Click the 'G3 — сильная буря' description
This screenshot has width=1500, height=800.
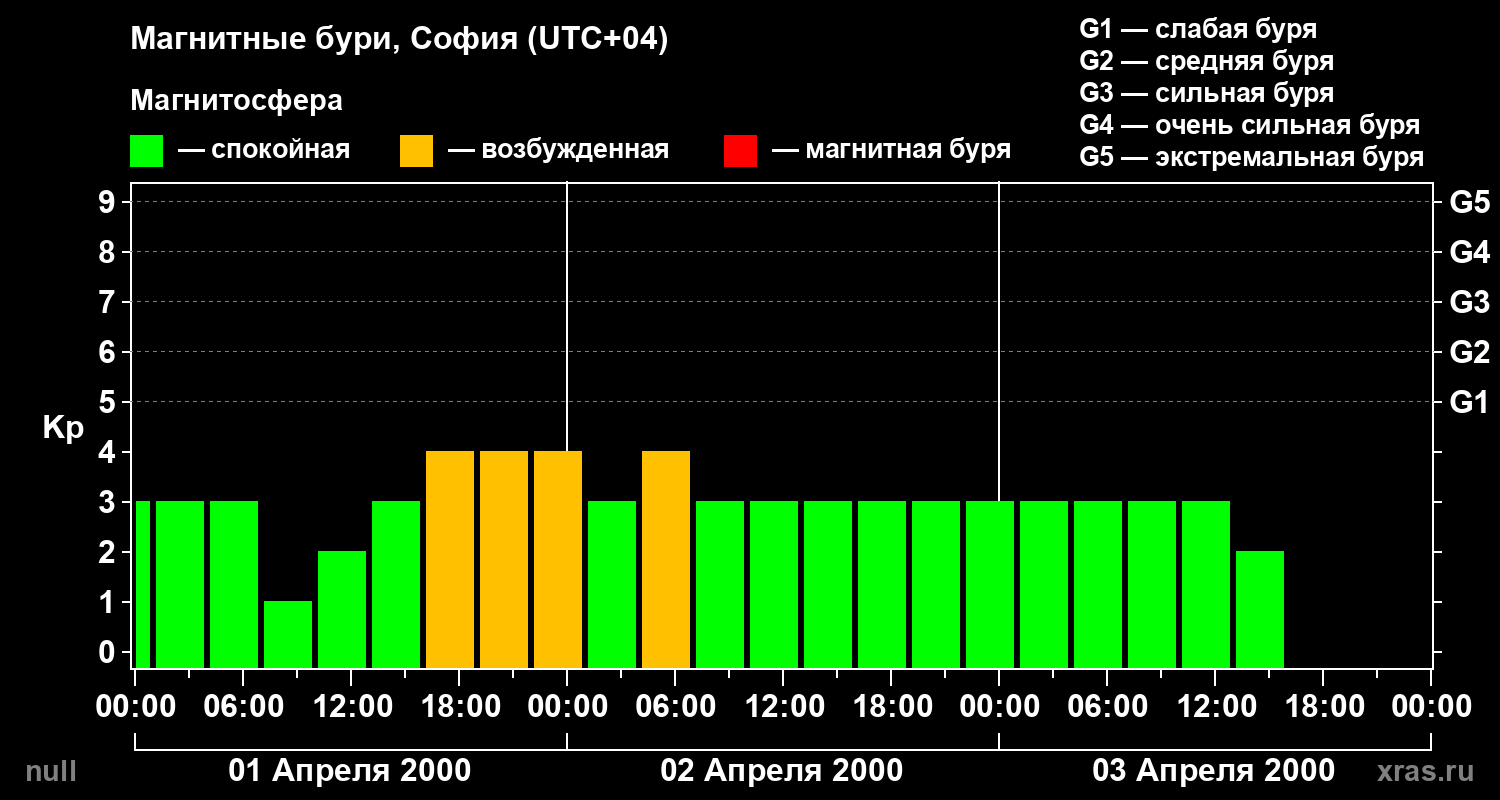1207,93
